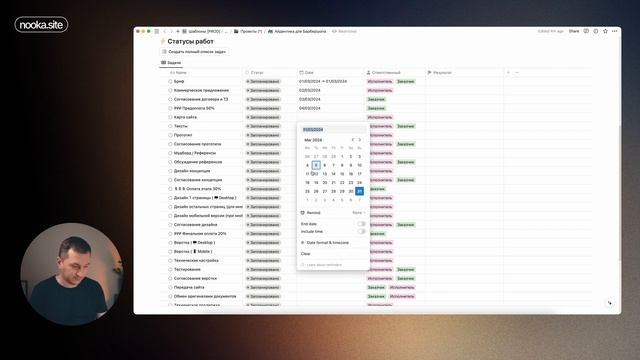
Task: Open status dropdown for 'Бриф' row
Action: pos(263,82)
